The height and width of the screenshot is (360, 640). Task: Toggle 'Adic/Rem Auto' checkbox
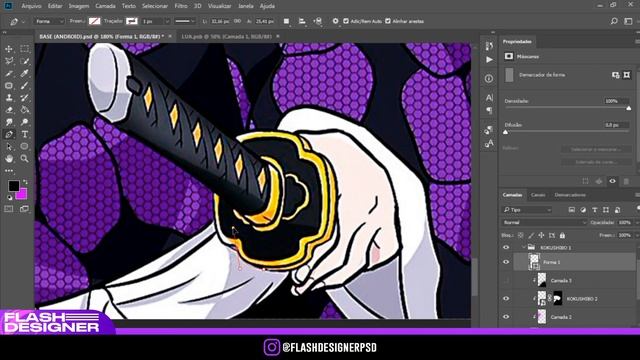tap(346, 21)
